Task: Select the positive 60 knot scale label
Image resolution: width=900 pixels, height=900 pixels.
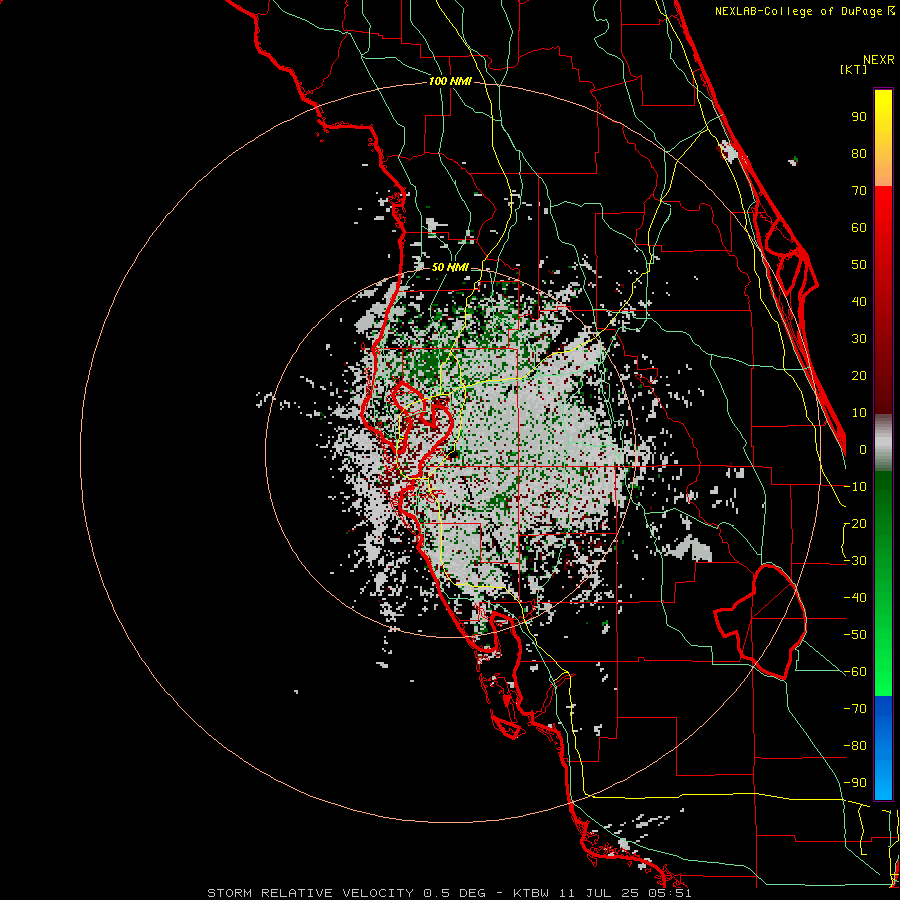Action: click(859, 227)
